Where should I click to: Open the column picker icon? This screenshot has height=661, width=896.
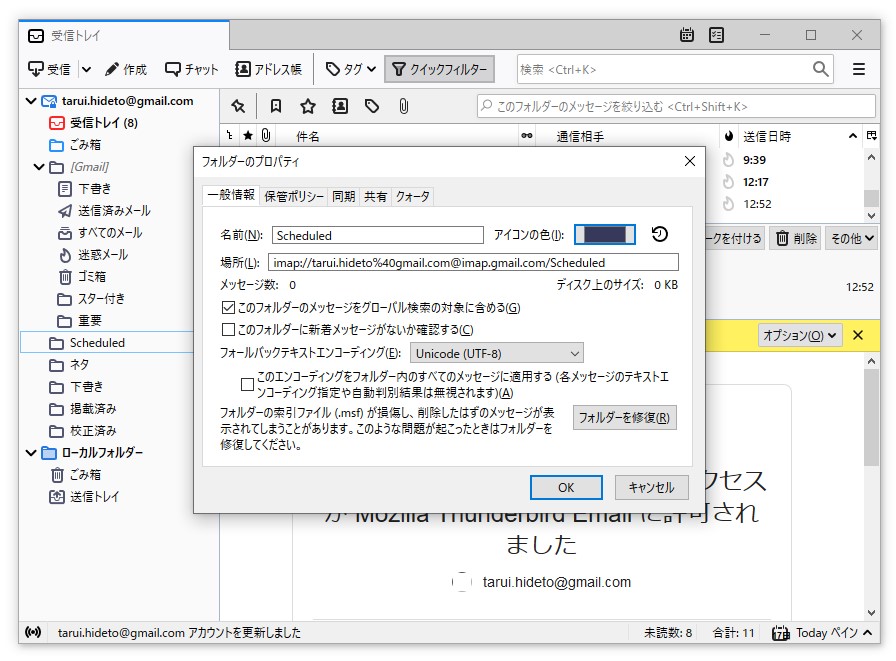coord(871,135)
